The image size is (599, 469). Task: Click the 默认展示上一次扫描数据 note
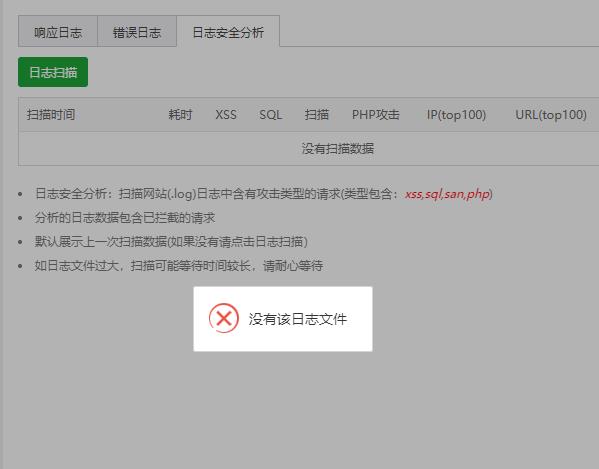171,242
